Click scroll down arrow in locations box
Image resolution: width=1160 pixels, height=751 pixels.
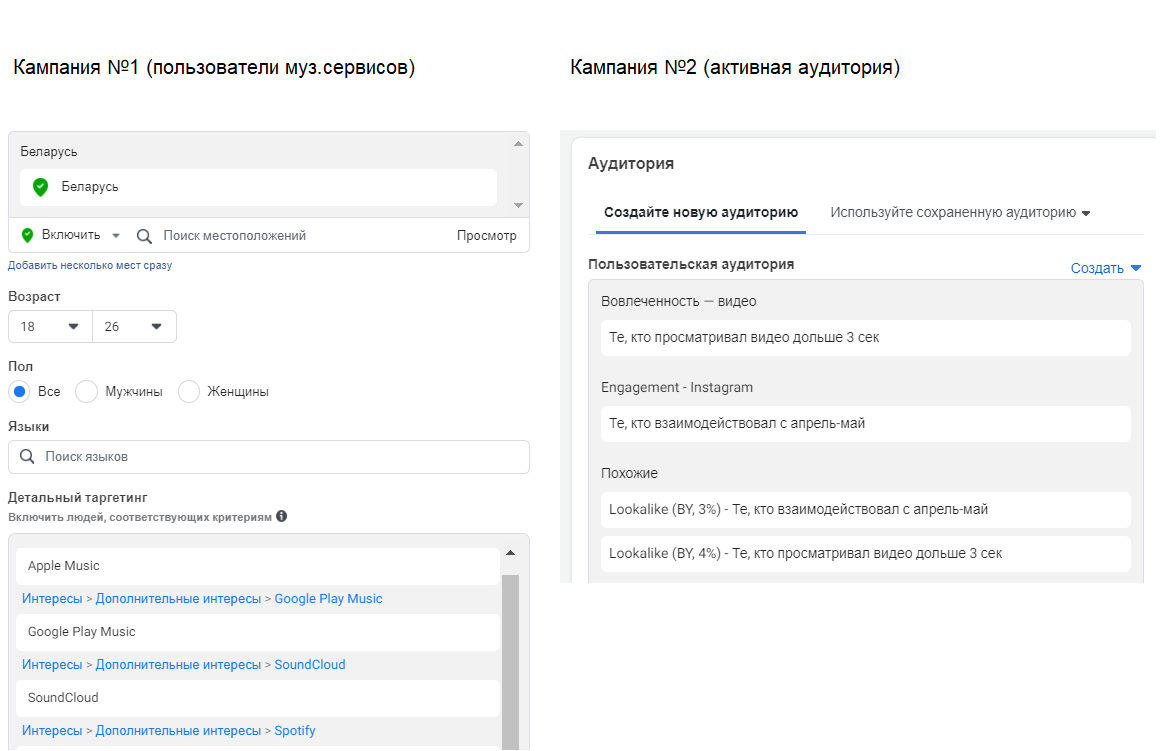tap(519, 205)
